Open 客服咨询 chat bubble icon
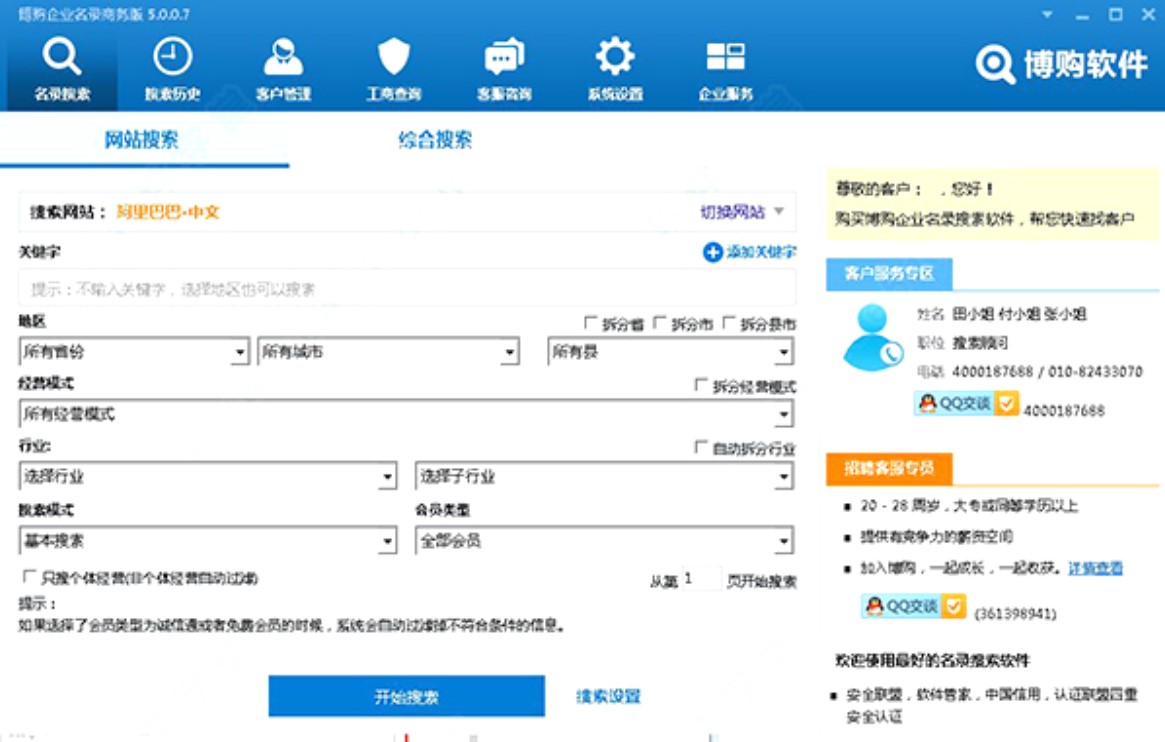This screenshot has width=1165, height=742. click(x=504, y=58)
